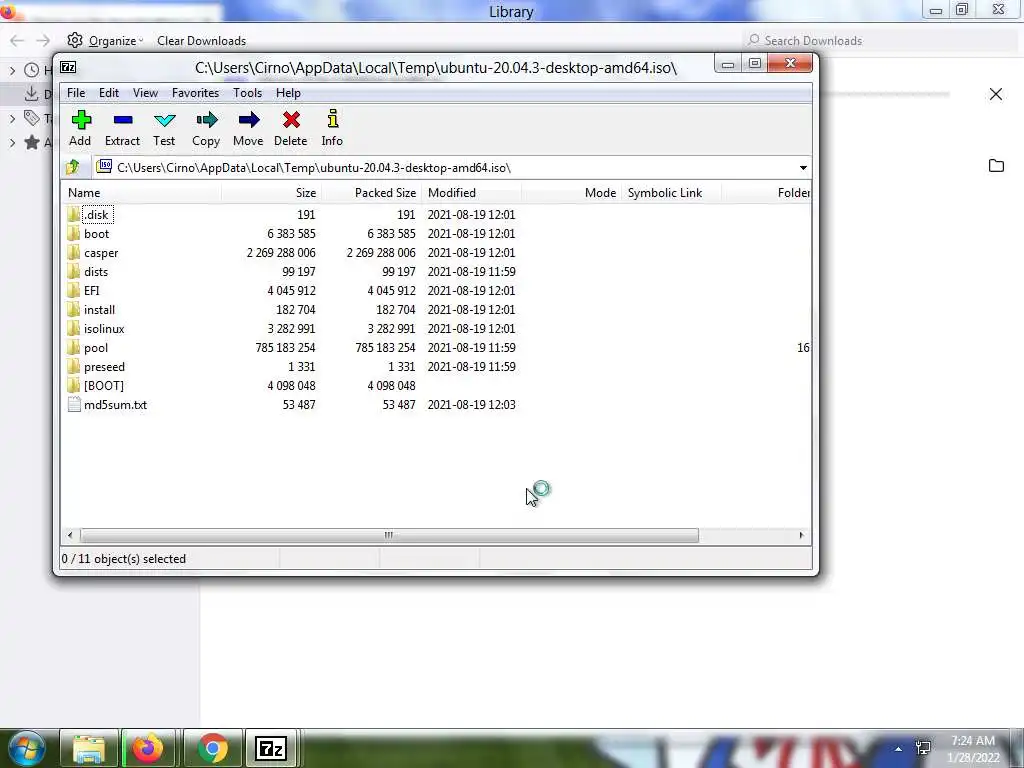Viewport: 1024px width, 768px height.
Task: Click md5sum.txt modified date 12:03
Action: coord(472,405)
